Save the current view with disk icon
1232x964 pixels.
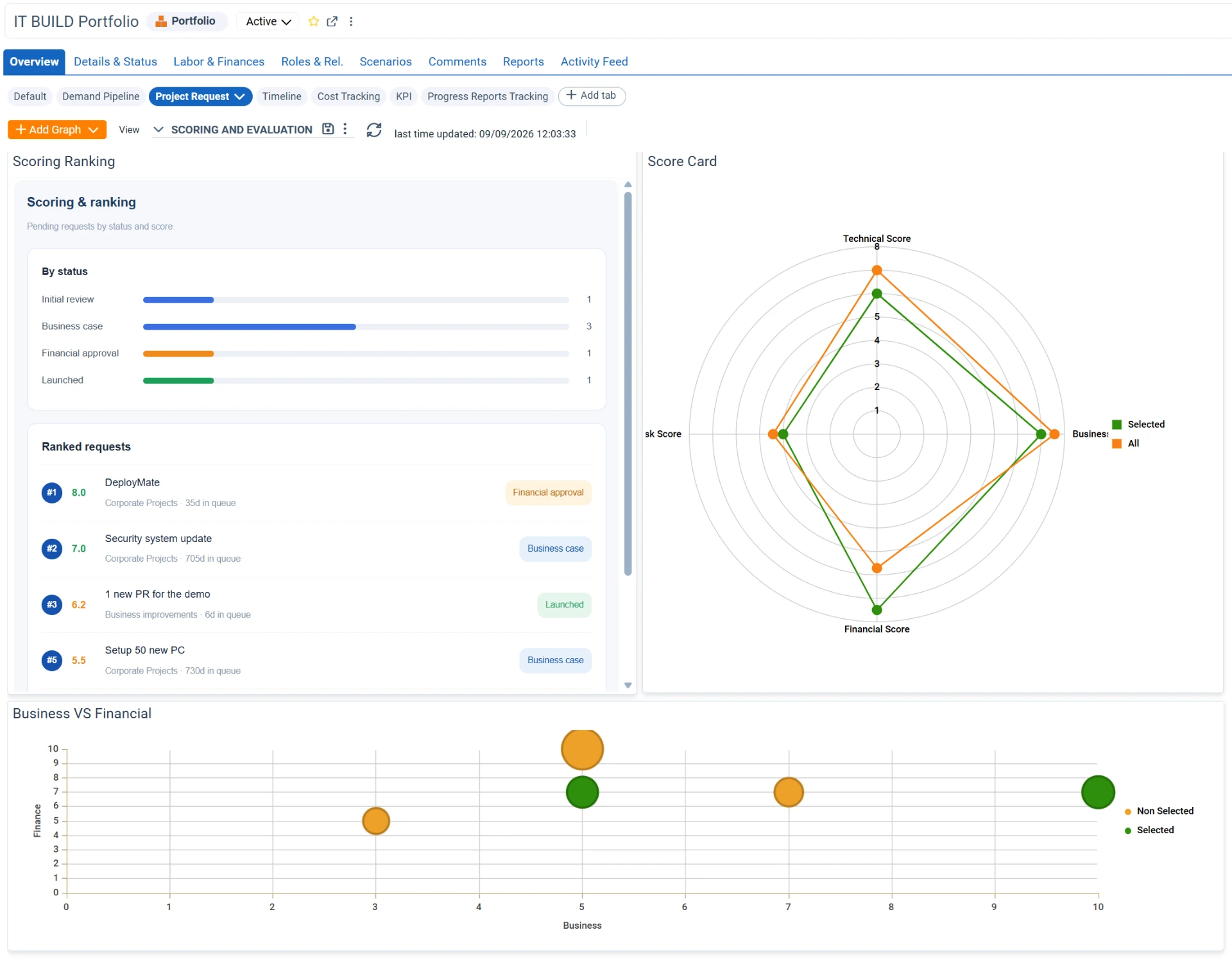[328, 129]
